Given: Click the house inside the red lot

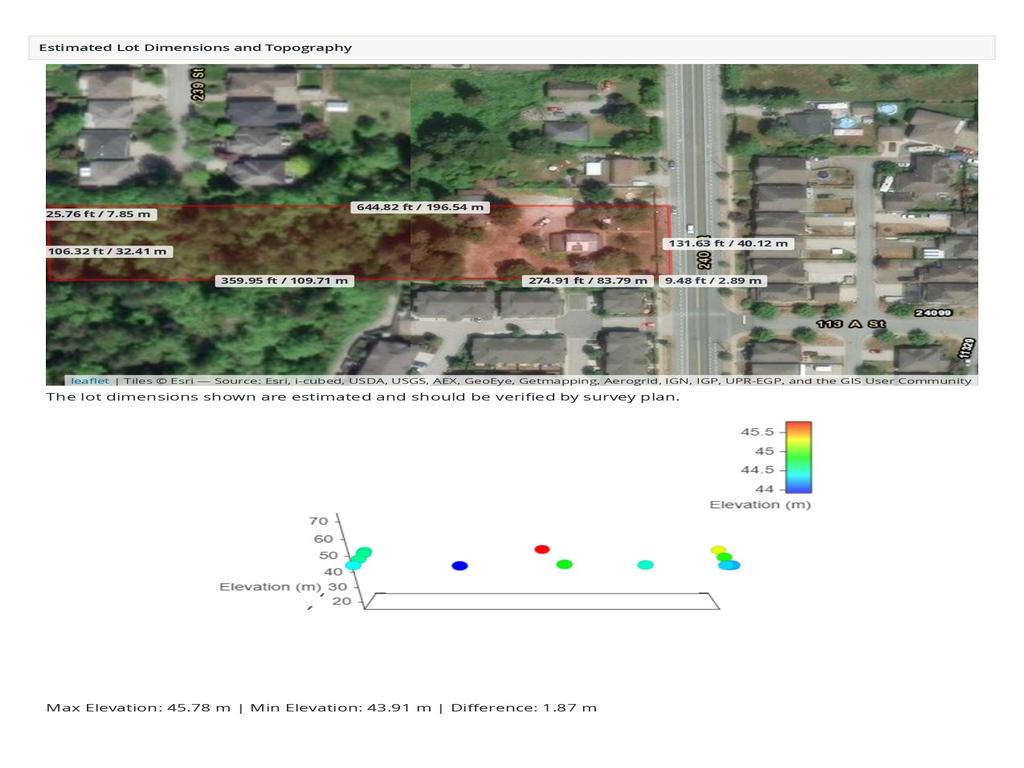Looking at the screenshot, I should [x=577, y=242].
